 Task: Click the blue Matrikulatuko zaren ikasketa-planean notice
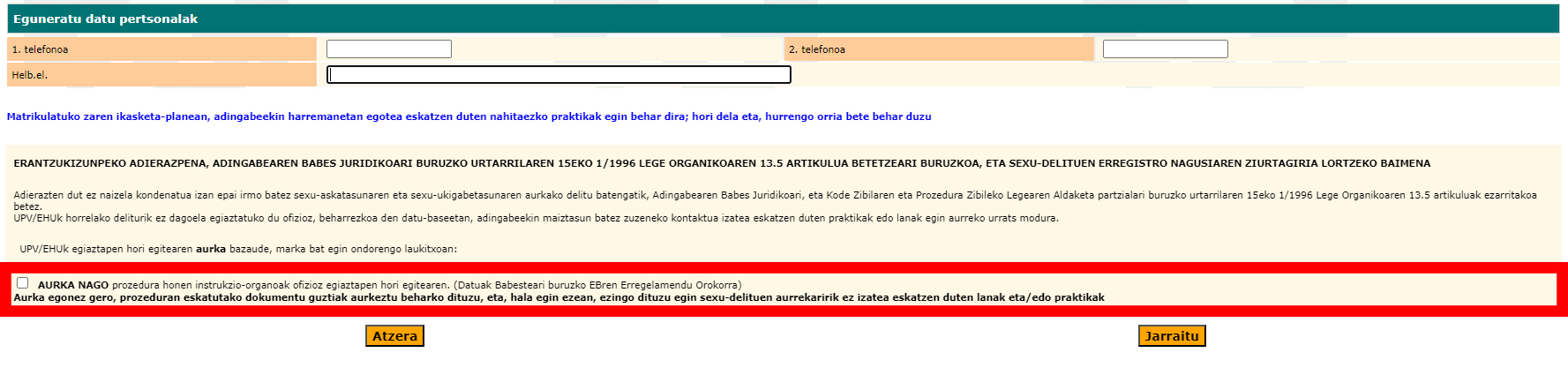(x=469, y=116)
